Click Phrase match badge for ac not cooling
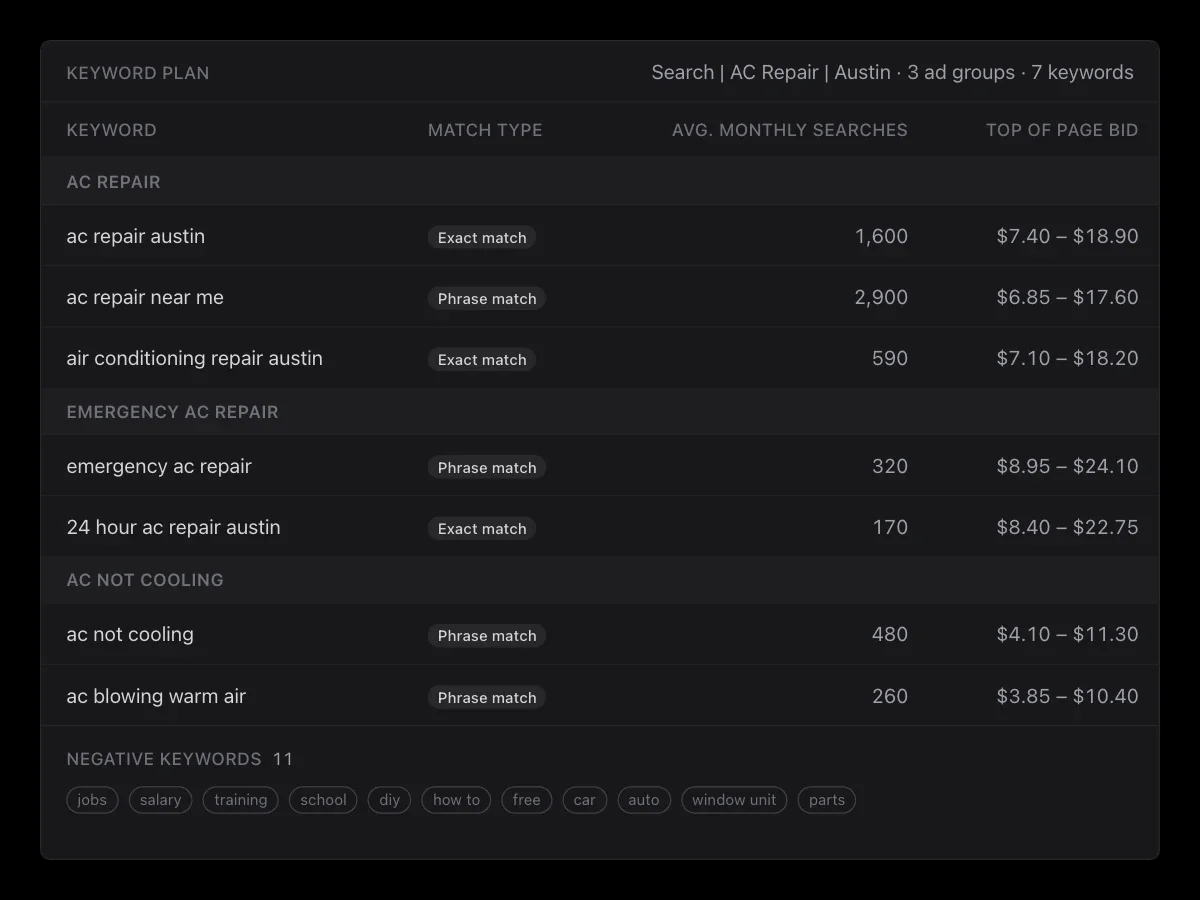 pyautogui.click(x=487, y=636)
